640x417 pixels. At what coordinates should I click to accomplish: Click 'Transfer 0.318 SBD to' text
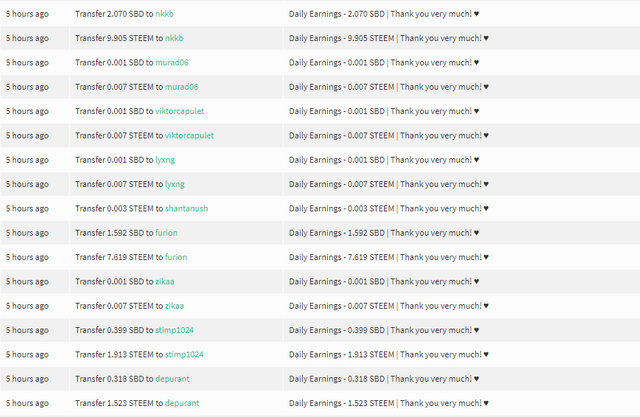click(x=114, y=379)
